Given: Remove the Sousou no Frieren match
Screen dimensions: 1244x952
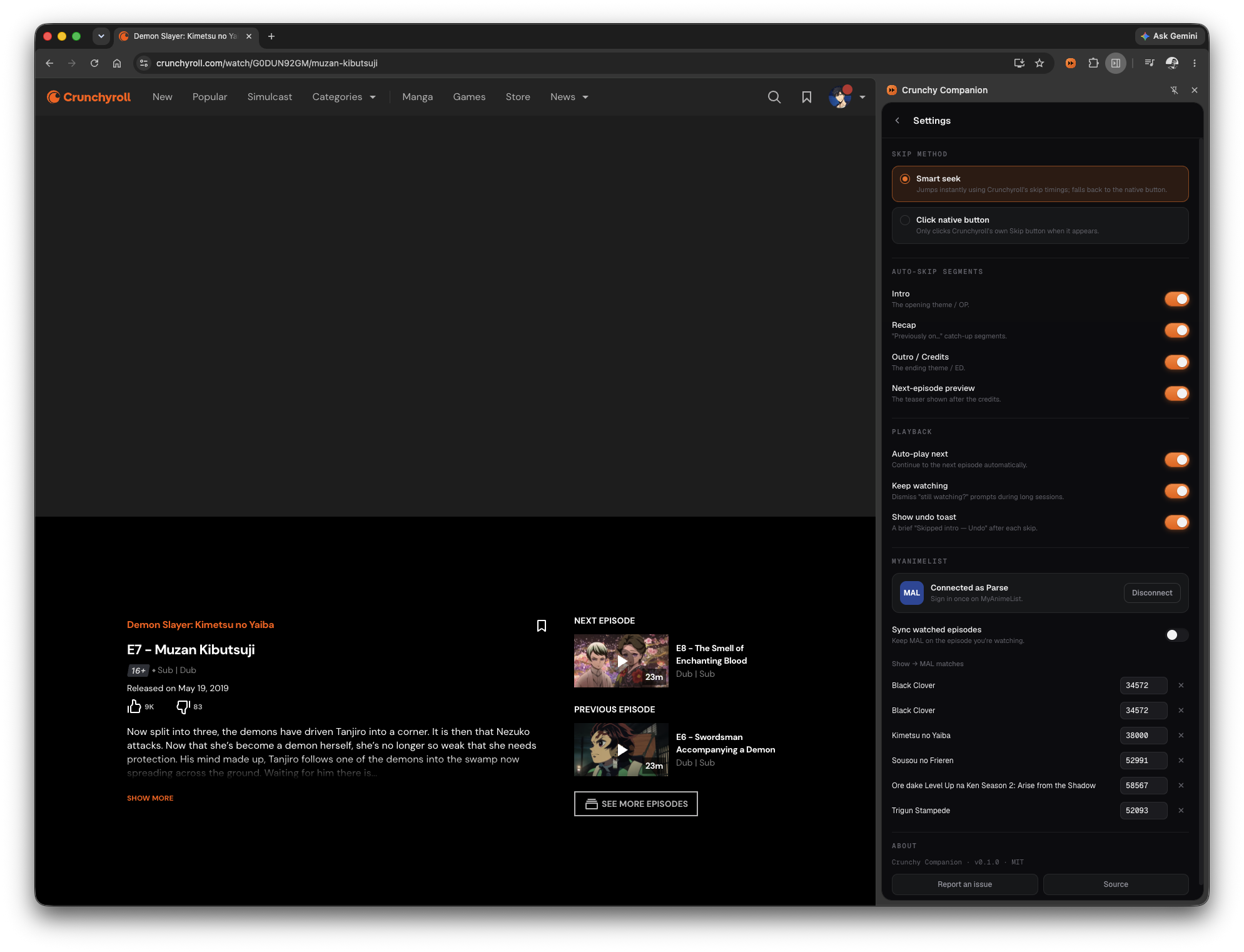Looking at the screenshot, I should click(x=1181, y=761).
